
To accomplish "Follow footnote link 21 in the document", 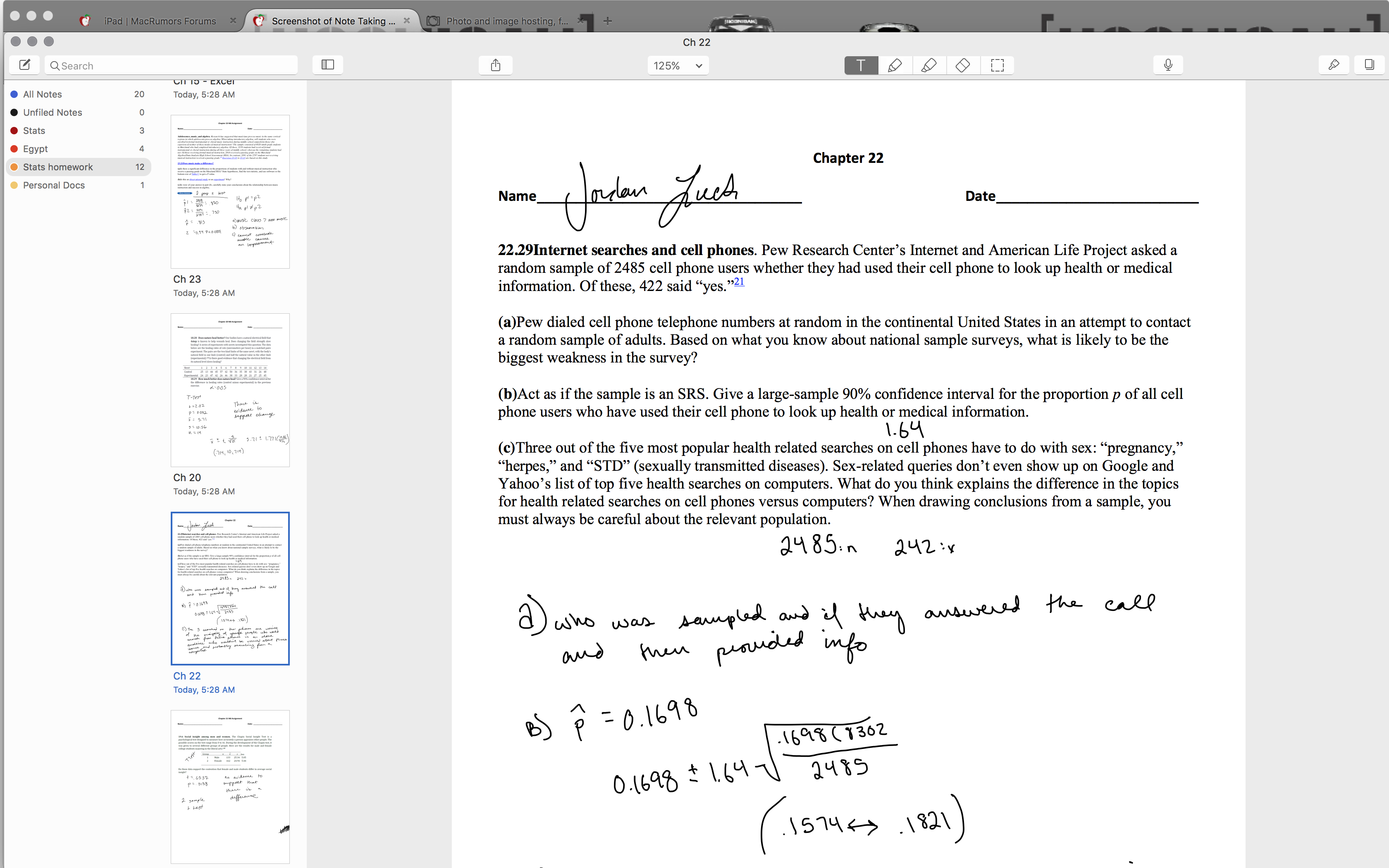I will point(739,281).
